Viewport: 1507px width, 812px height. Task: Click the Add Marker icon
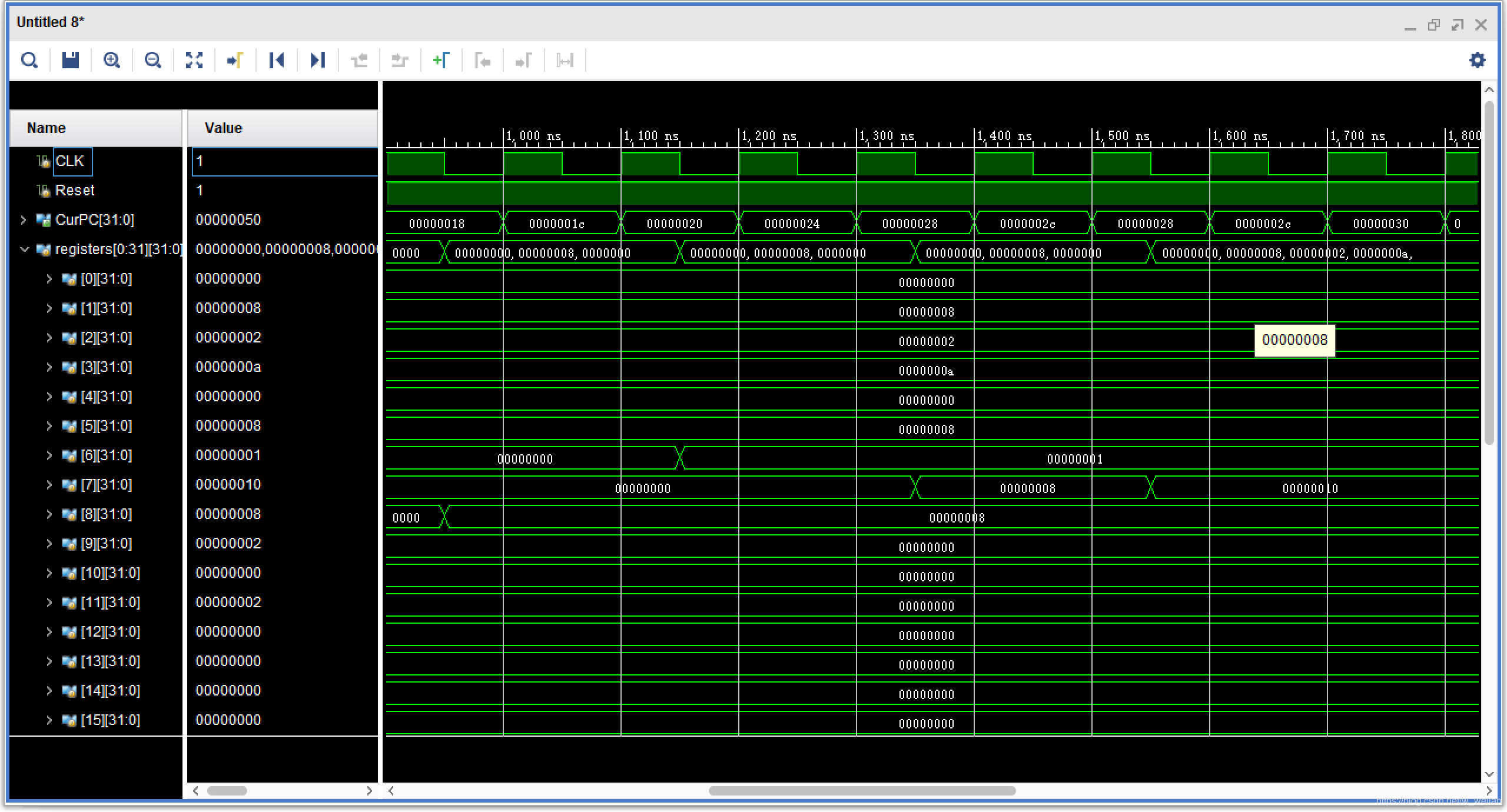pyautogui.click(x=441, y=60)
